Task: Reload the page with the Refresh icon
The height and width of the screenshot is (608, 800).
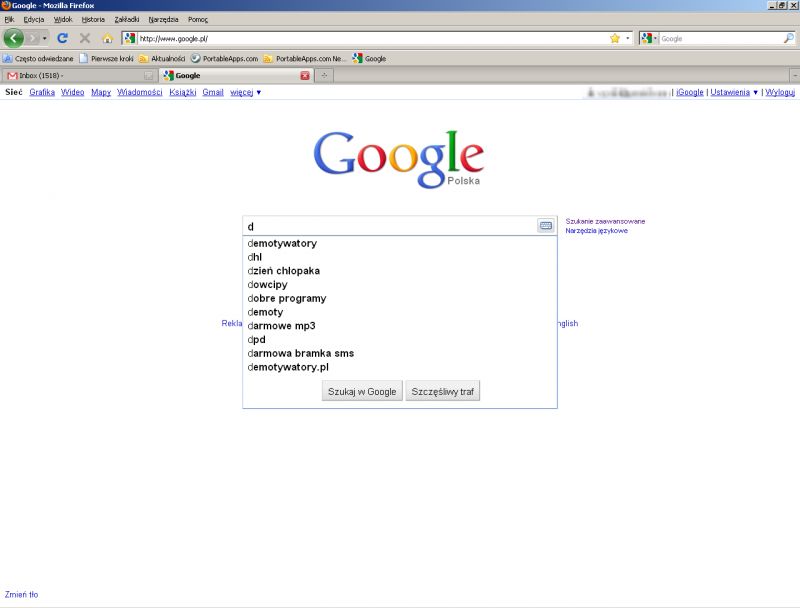Action: [x=62, y=38]
